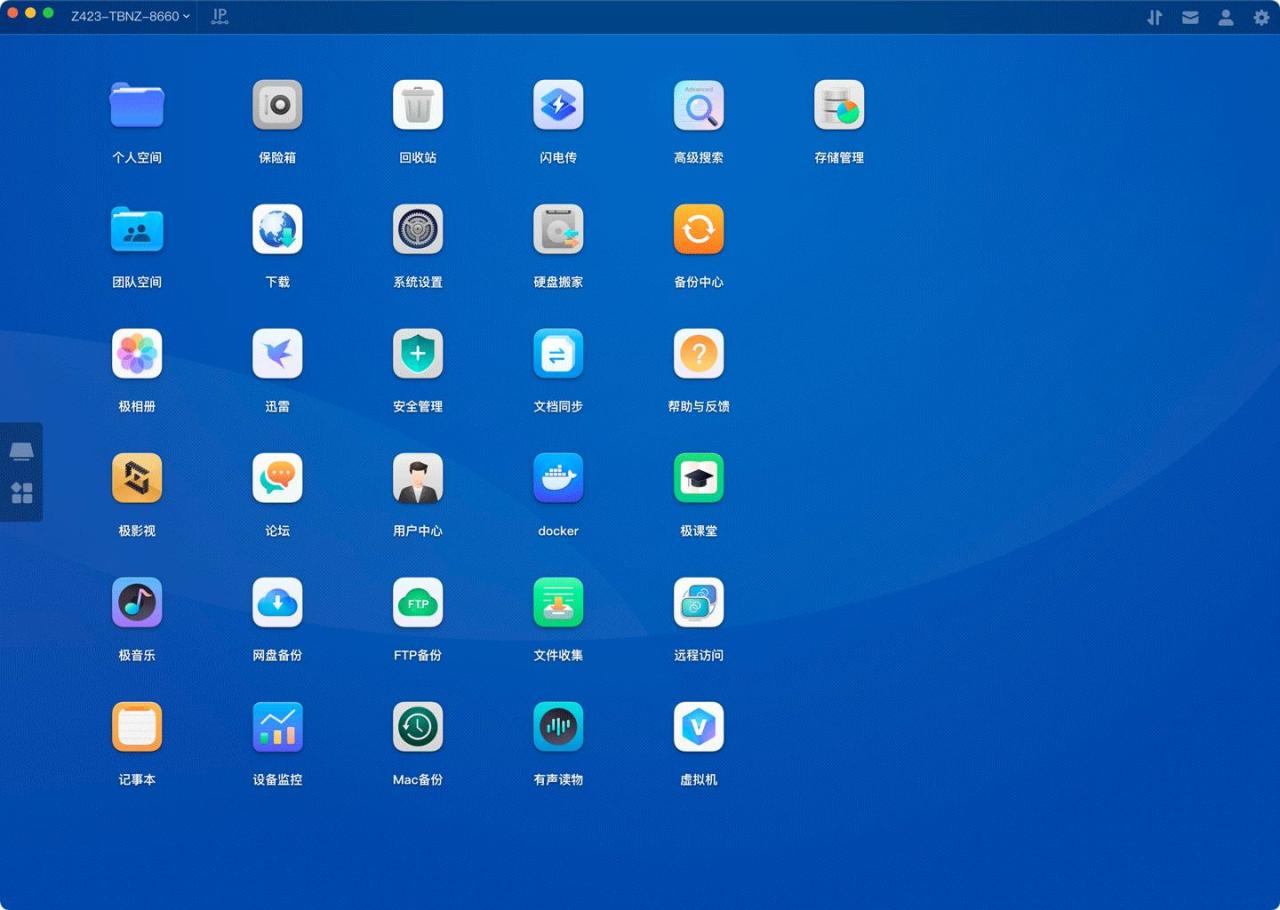Open the 网盘备份 cloud backup app

(277, 602)
